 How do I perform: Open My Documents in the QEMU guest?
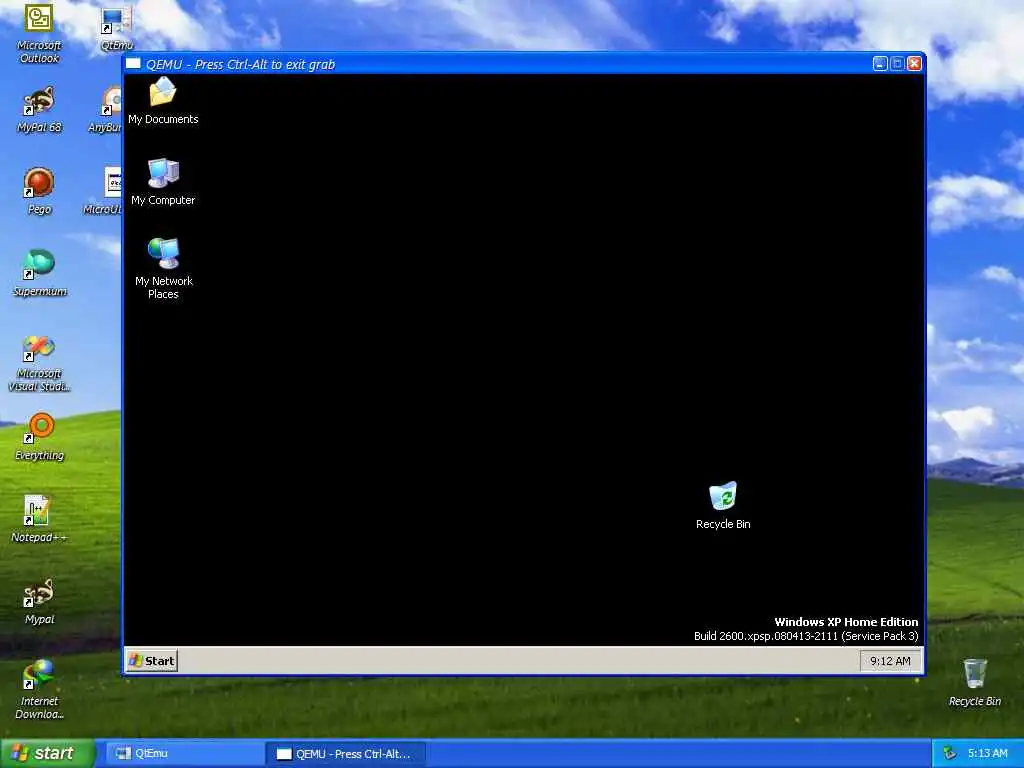(163, 100)
